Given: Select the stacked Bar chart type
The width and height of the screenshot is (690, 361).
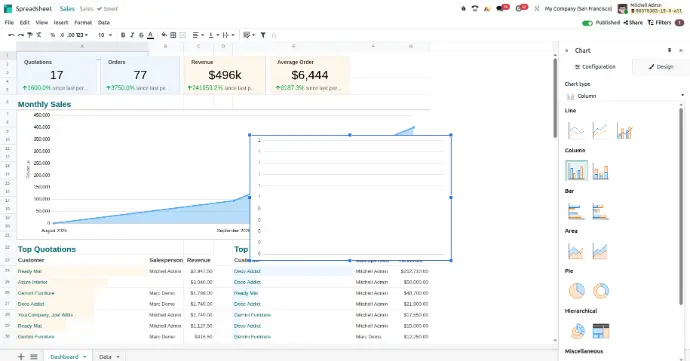Looking at the screenshot, I should (x=600, y=211).
